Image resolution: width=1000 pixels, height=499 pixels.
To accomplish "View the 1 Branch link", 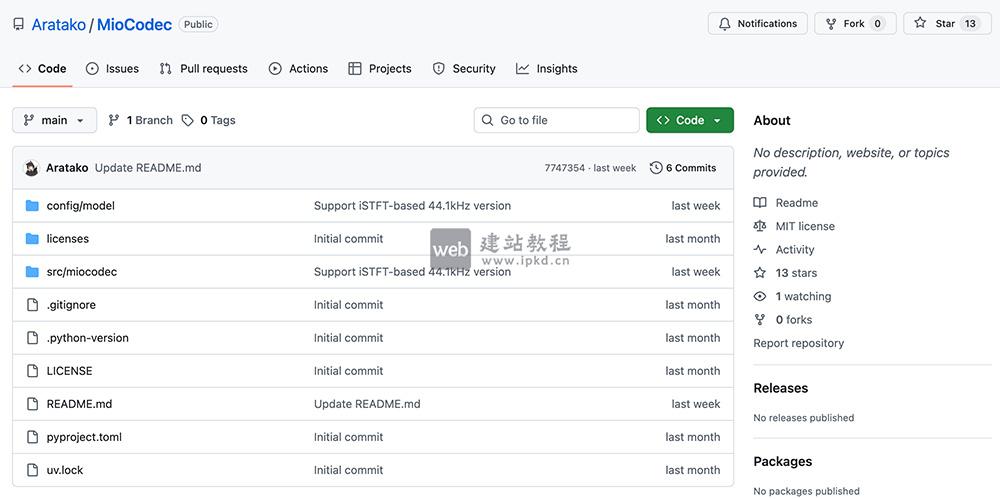I will coord(140,120).
